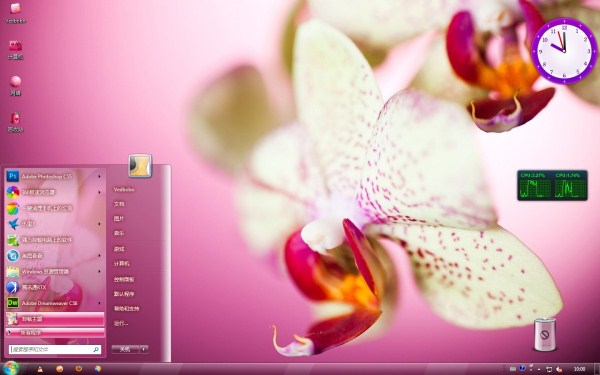Open 图片 in the Start menu
Viewport: 600px width, 375px height.
[119, 218]
